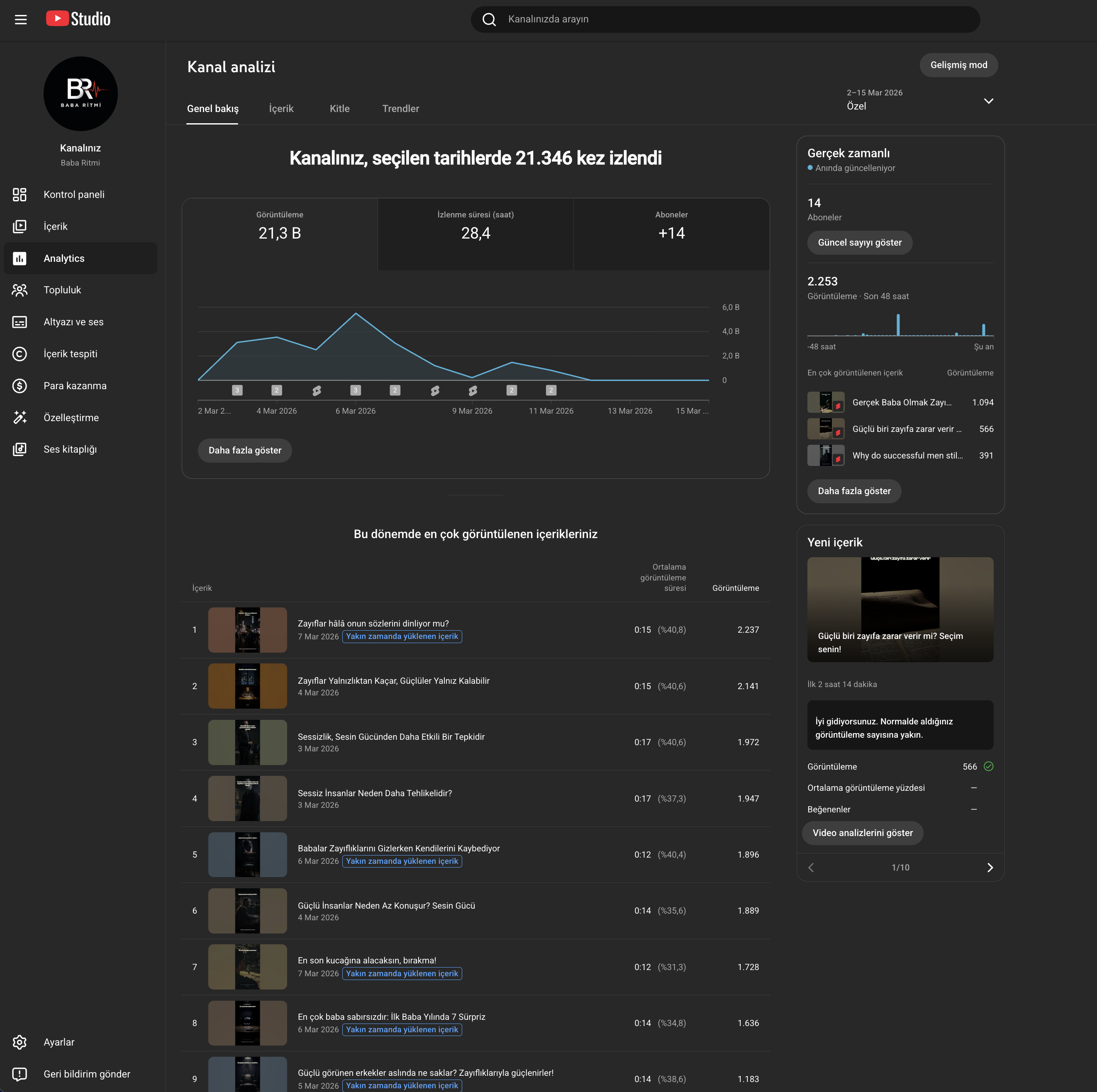Select the Aboneler metric card
Screen dimensions: 1097x1092
(x=671, y=234)
